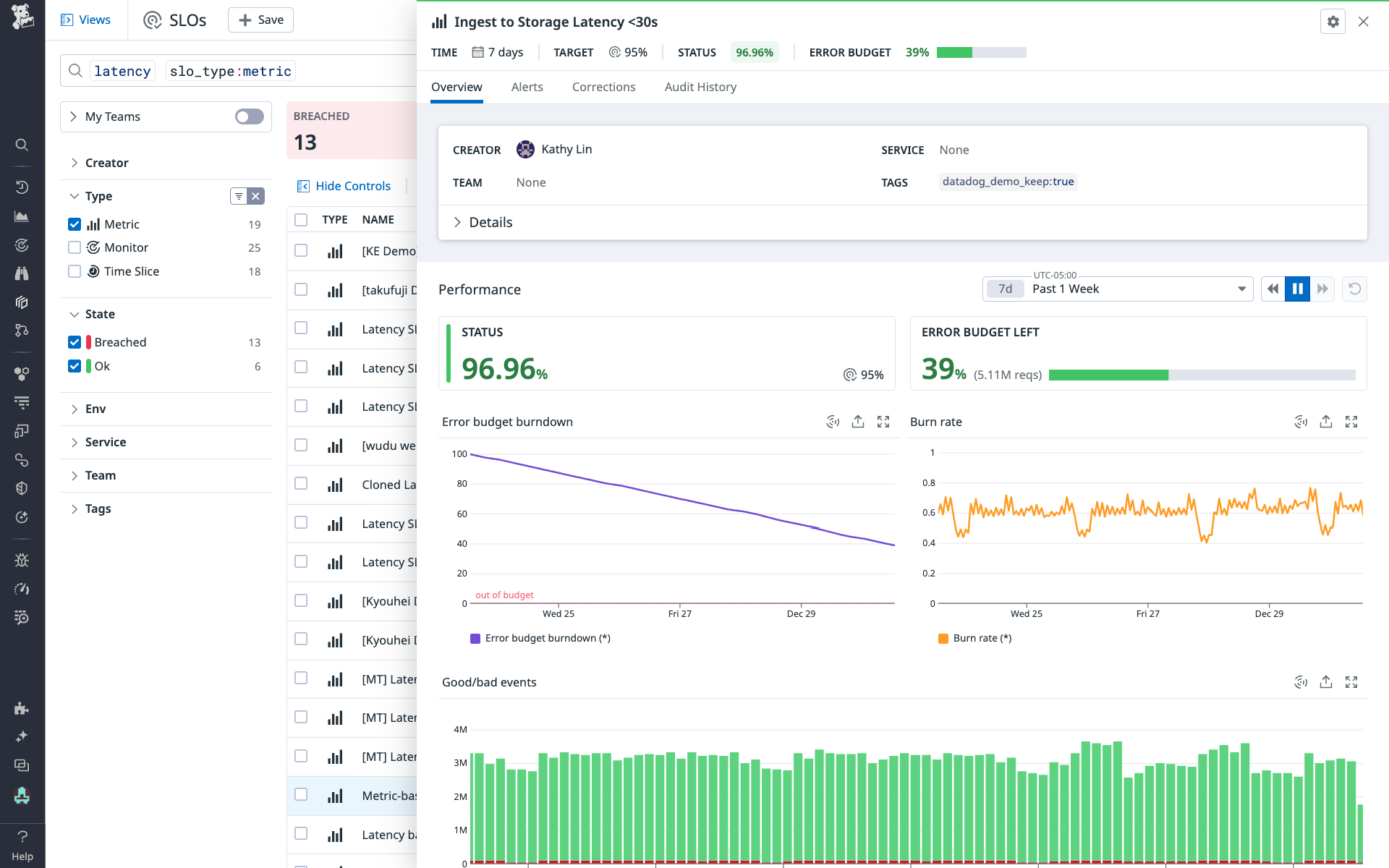Open the Corrections tab
Viewport: 1389px width, 868px height.
pos(603,87)
